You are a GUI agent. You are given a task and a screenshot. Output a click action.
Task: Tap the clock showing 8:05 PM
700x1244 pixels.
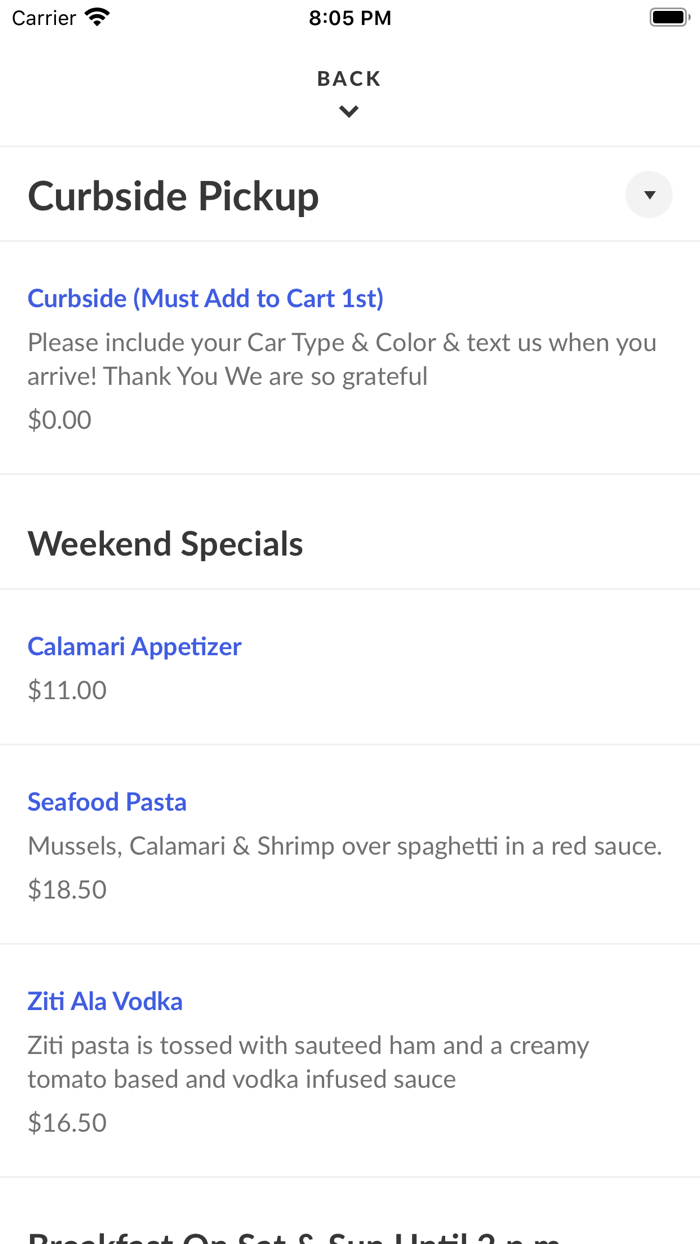pyautogui.click(x=350, y=16)
